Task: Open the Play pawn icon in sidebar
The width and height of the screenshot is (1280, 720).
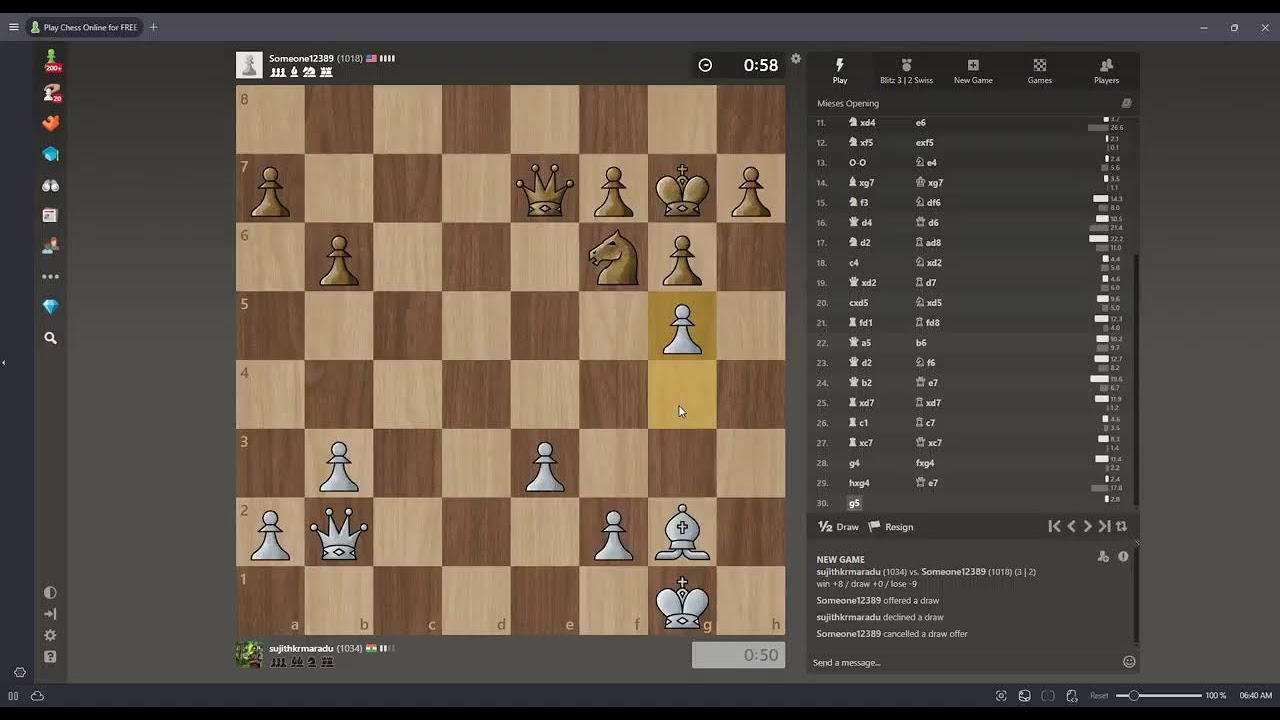Action: point(51,61)
